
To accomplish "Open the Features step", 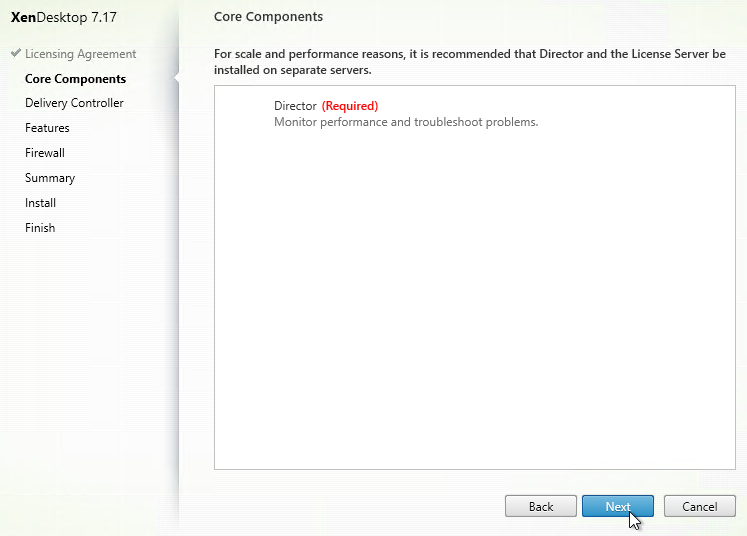I will 47,128.
